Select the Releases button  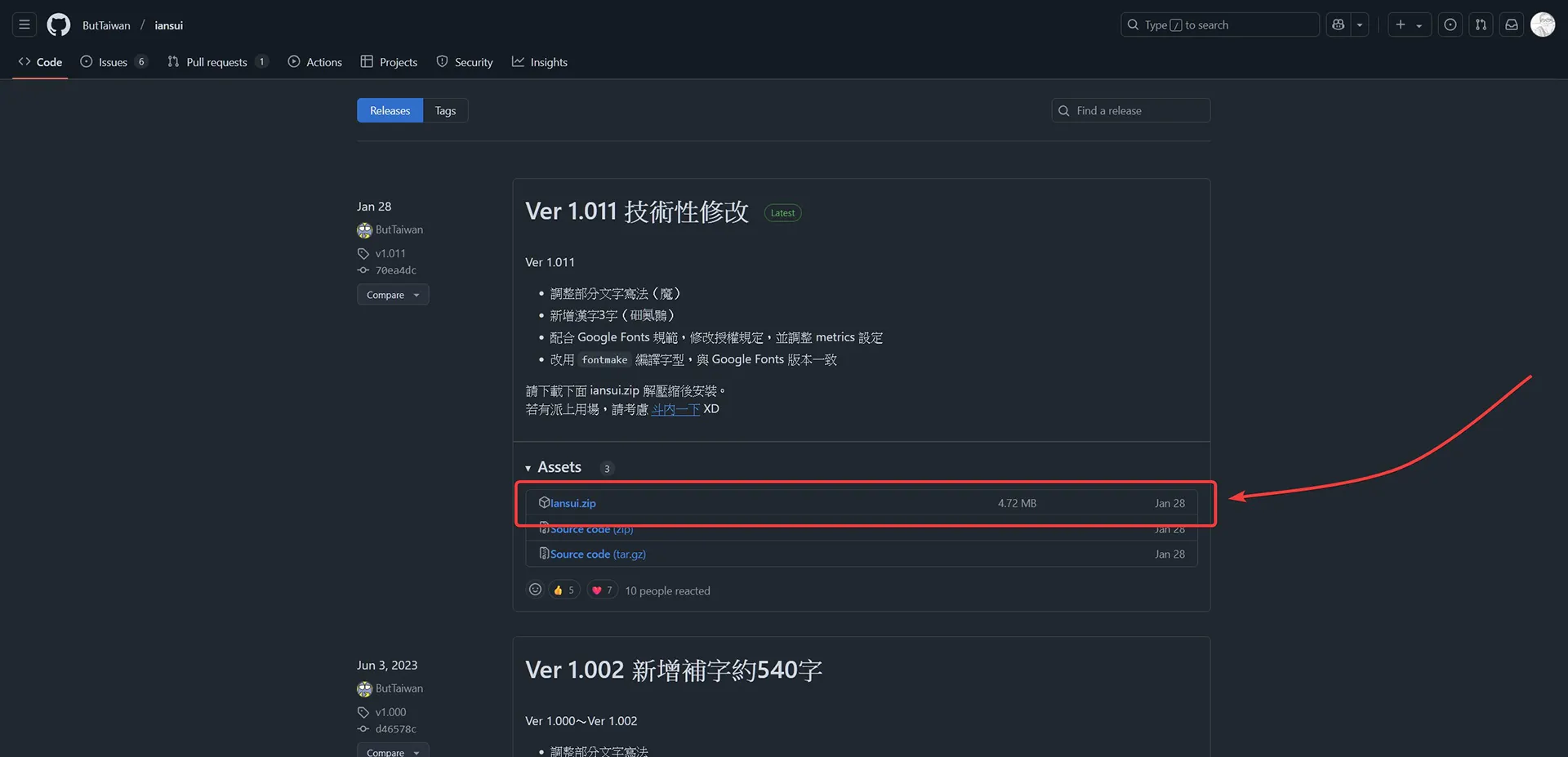click(390, 111)
